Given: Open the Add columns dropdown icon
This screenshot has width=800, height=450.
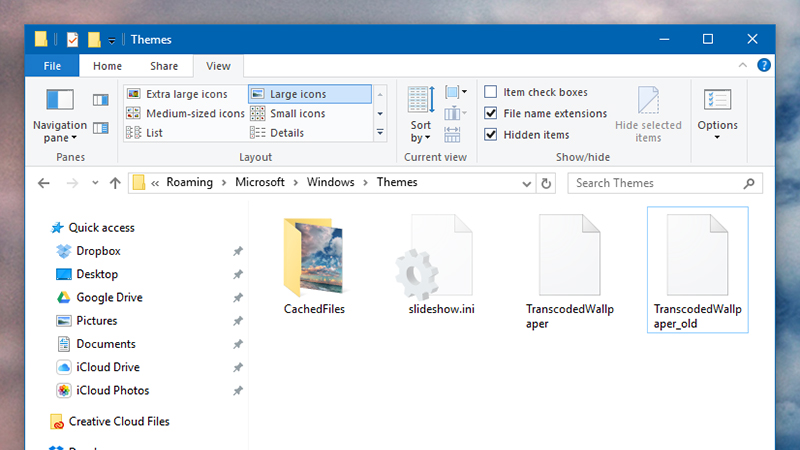Looking at the screenshot, I should click(456, 113).
